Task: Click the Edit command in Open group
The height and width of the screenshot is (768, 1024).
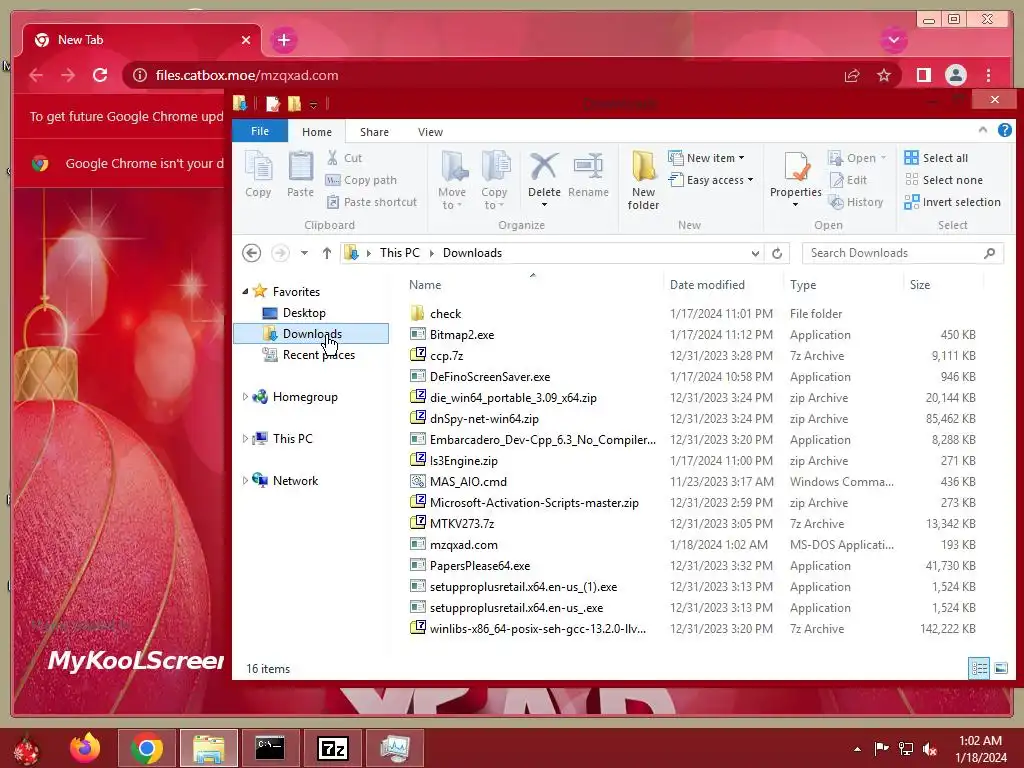Action: click(848, 180)
